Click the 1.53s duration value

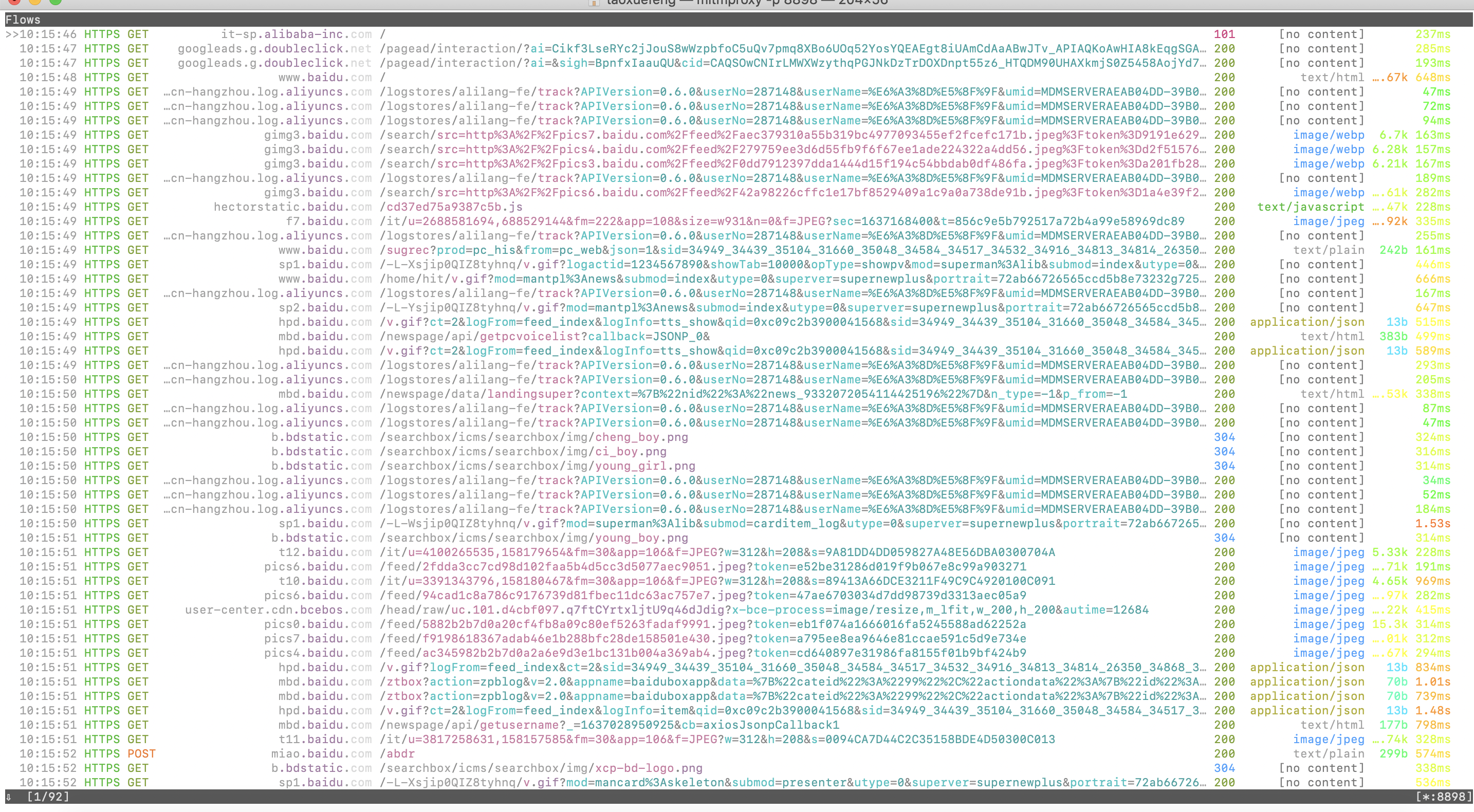point(1433,524)
